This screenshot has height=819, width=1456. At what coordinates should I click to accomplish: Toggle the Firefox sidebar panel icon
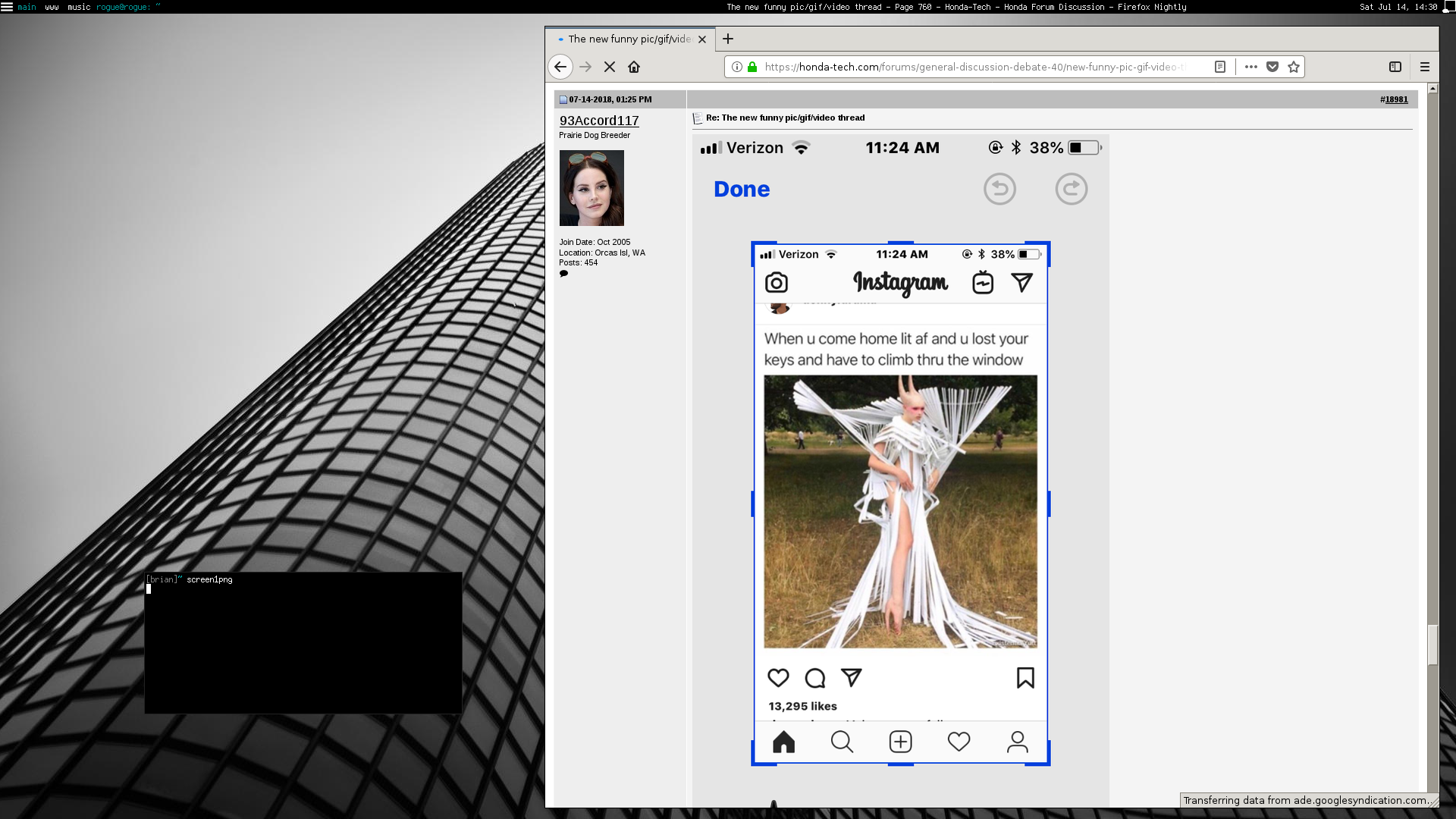pos(1395,67)
